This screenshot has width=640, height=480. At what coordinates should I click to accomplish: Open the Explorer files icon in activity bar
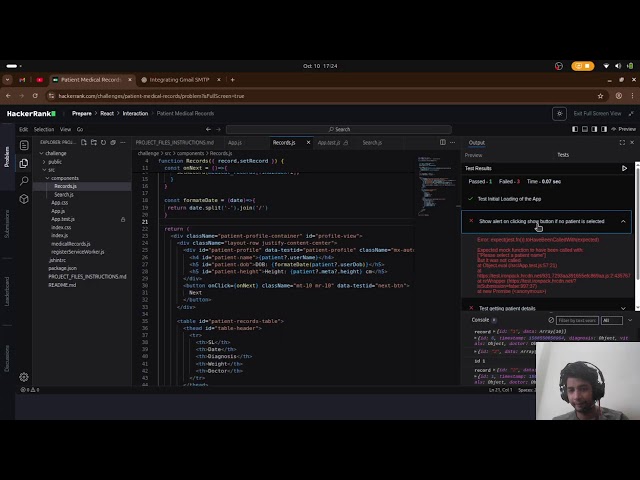click(x=24, y=163)
